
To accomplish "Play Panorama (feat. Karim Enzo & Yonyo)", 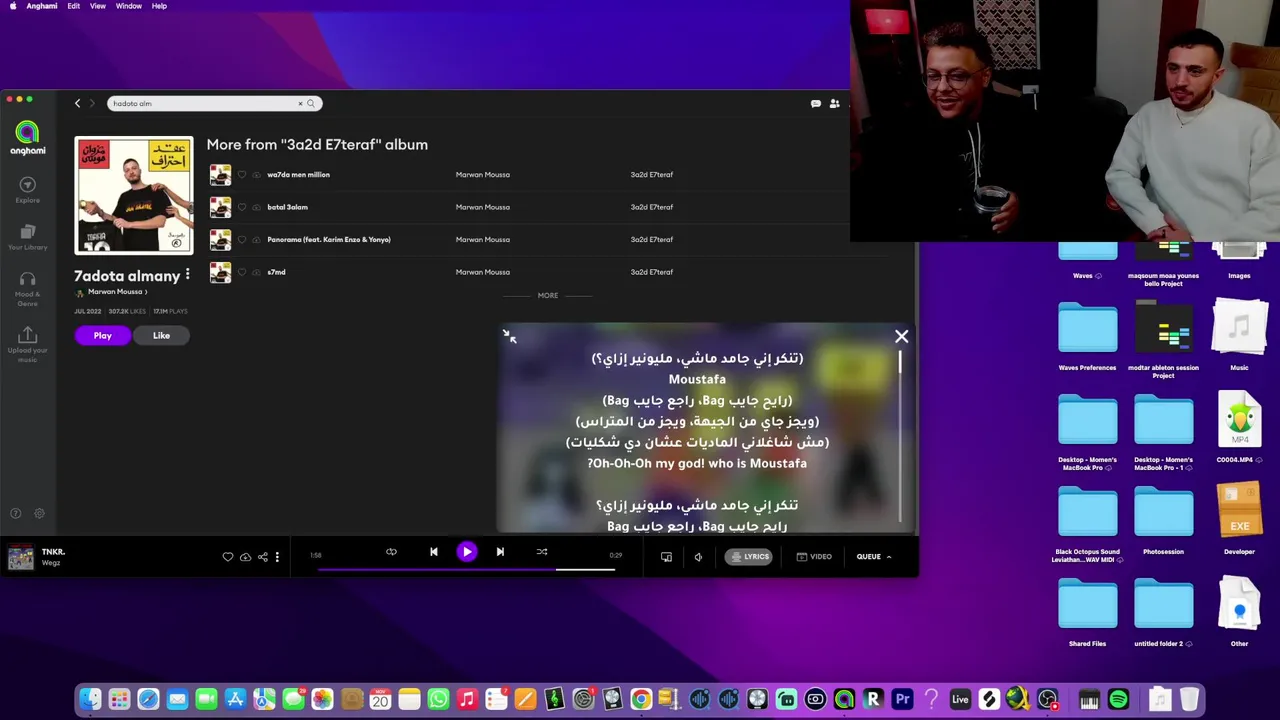I will (x=329, y=240).
